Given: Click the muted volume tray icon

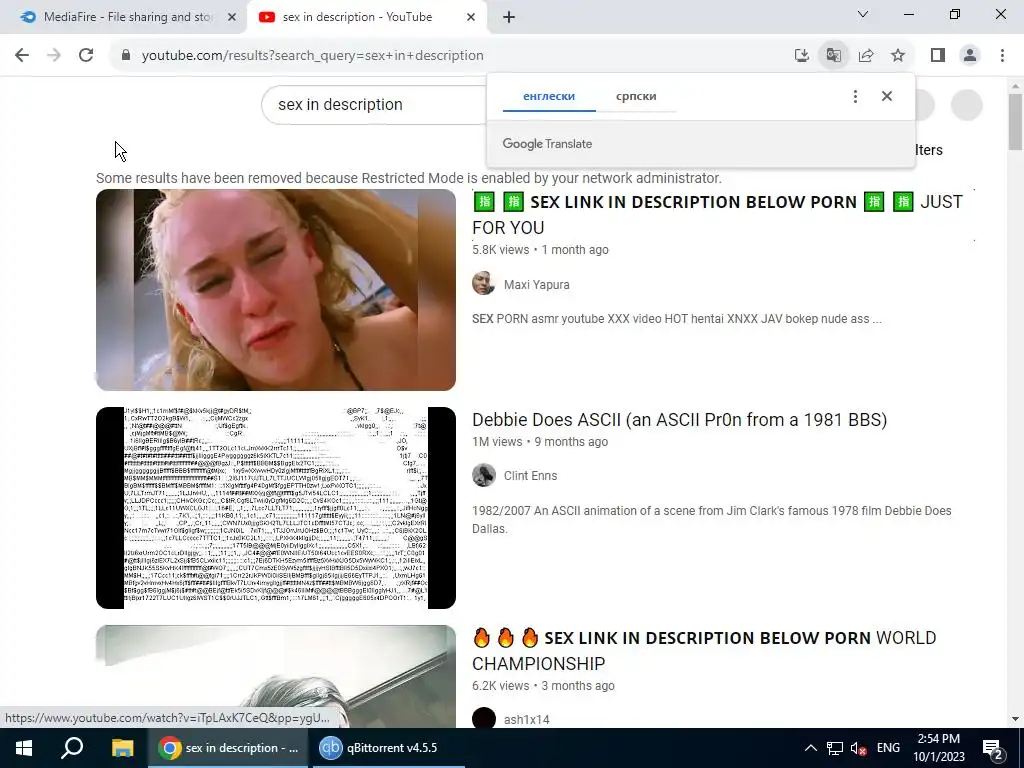Looking at the screenshot, I should tap(859, 748).
